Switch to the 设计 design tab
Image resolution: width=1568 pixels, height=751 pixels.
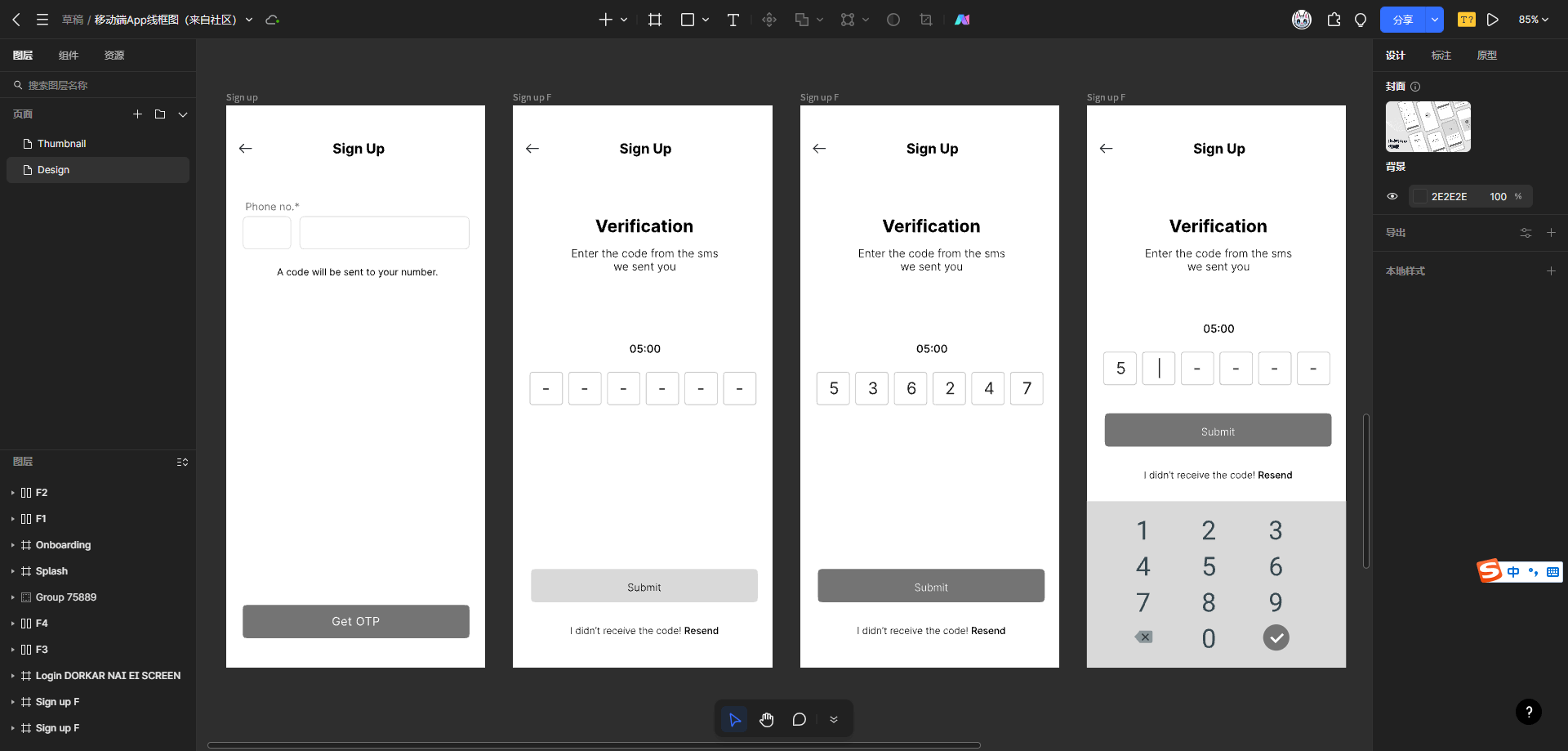[1396, 56]
